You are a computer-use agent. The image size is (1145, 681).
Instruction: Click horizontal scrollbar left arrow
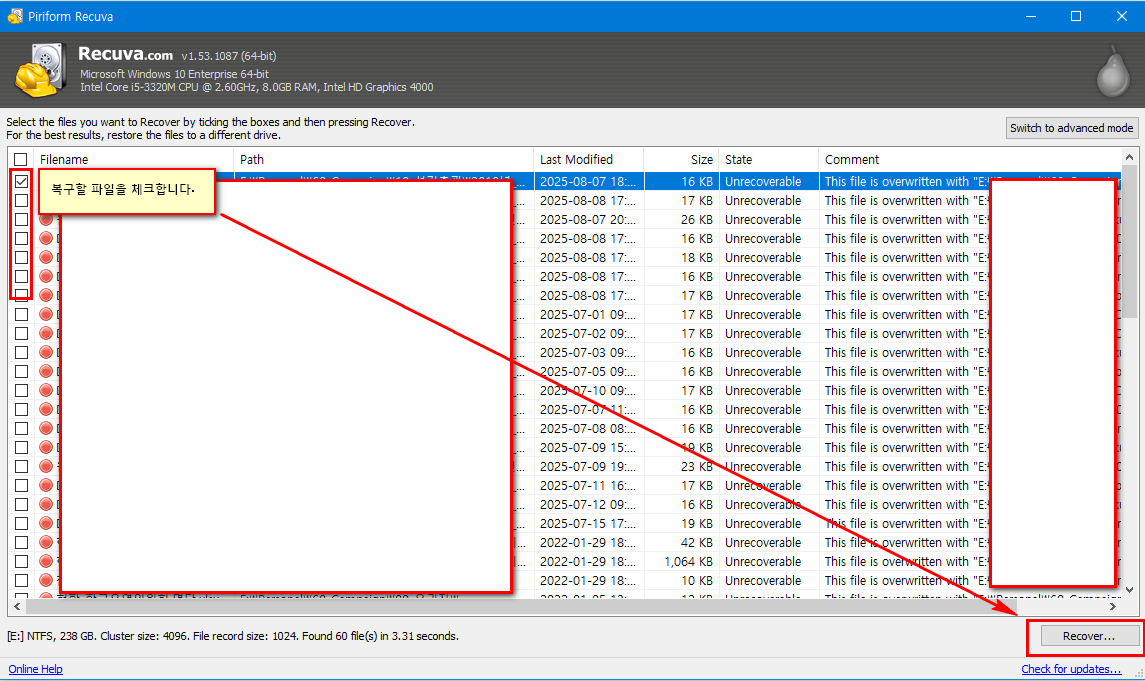tap(17, 607)
